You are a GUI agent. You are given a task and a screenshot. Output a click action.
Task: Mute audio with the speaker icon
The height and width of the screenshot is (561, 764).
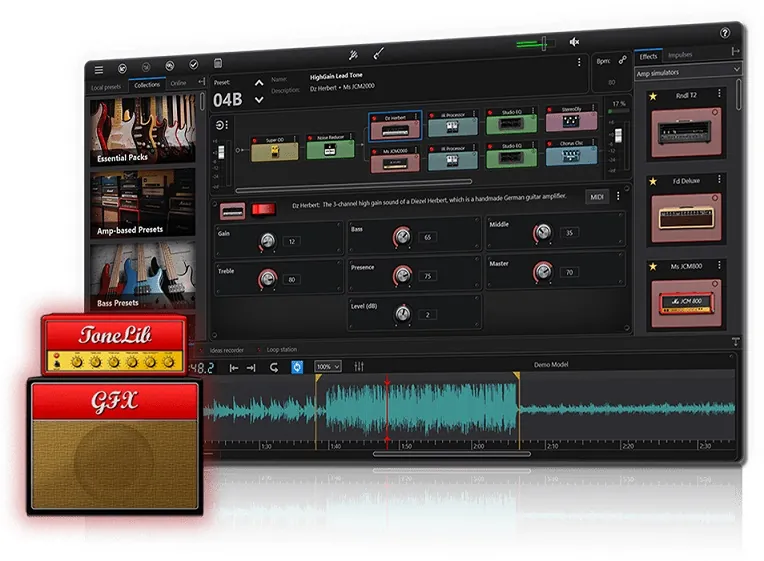coord(574,42)
